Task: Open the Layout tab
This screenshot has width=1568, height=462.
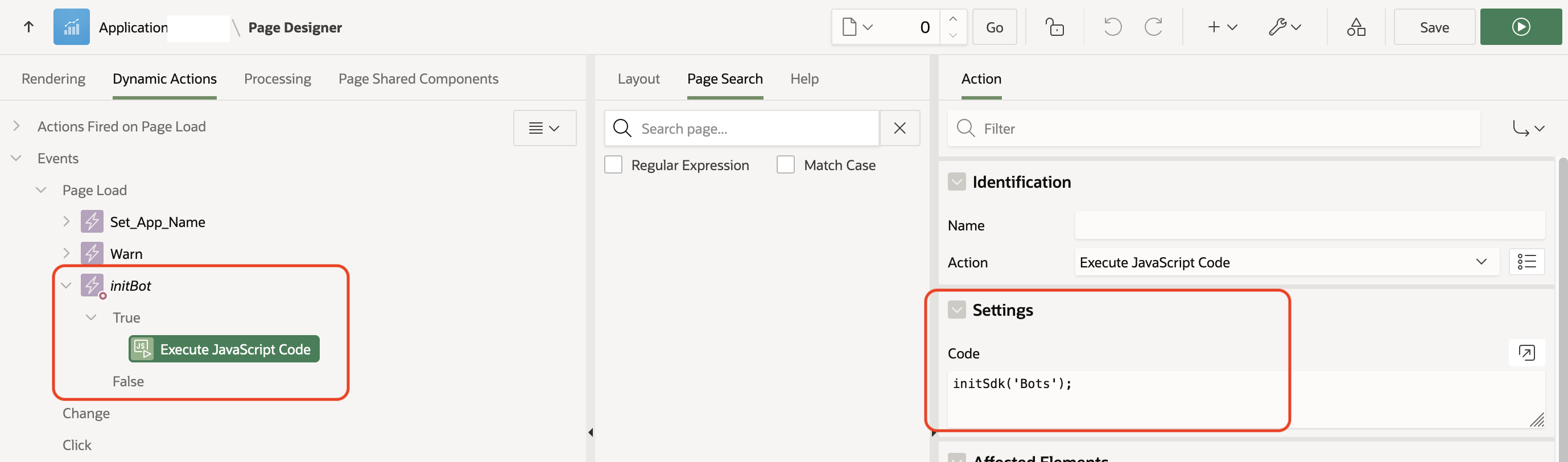Action: click(x=638, y=79)
